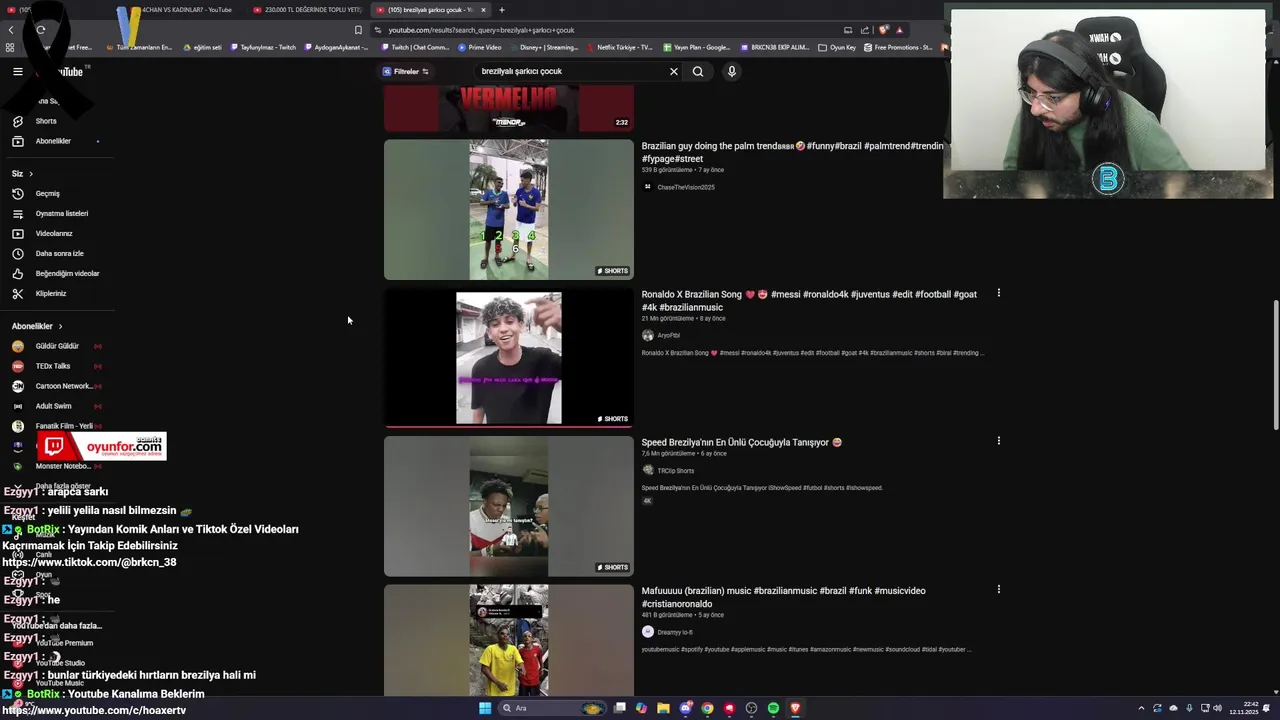Open eğitim seti bookmark
Viewport: 1280px width, 720px height.
[x=202, y=47]
